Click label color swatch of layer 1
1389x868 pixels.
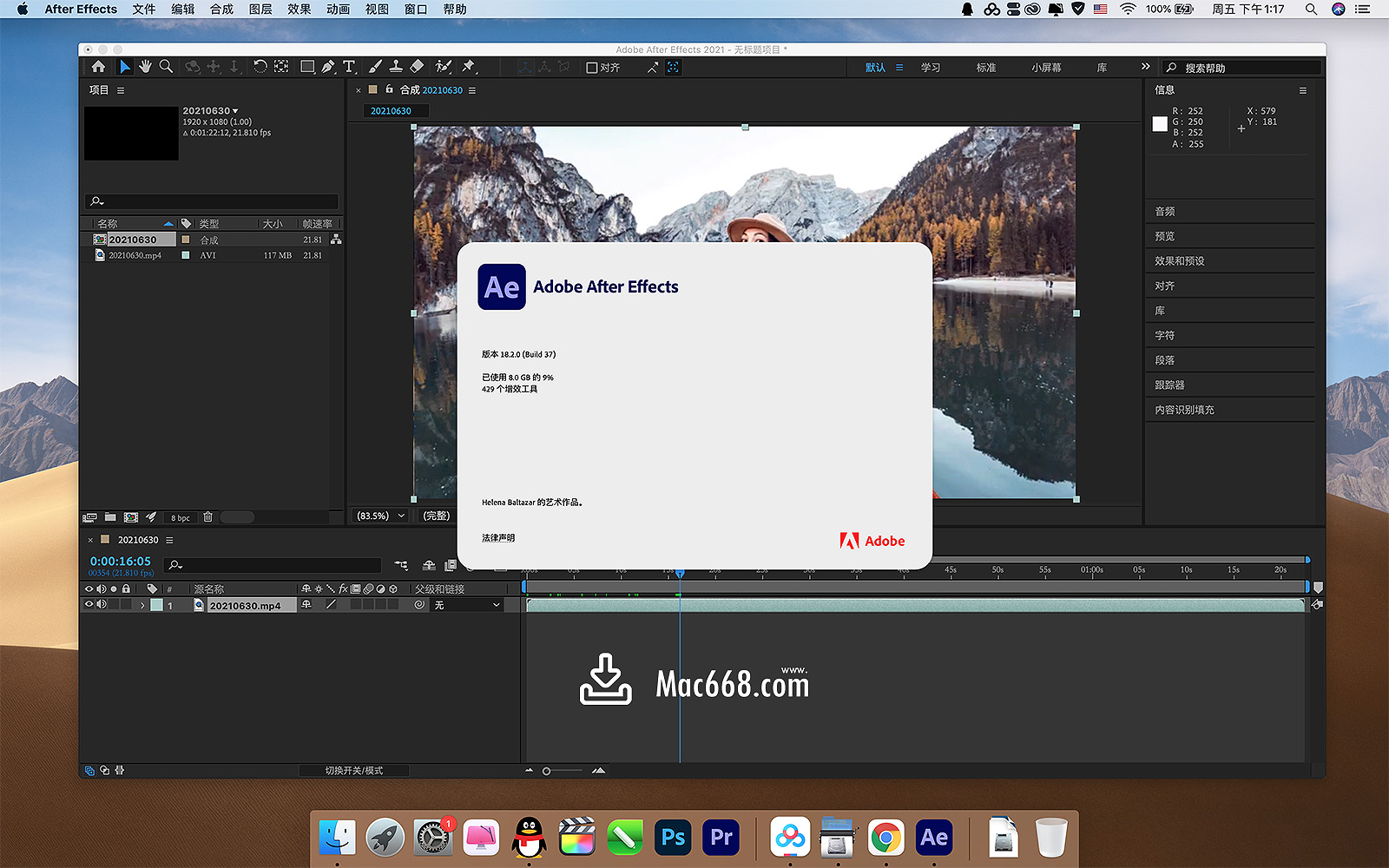coord(157,605)
